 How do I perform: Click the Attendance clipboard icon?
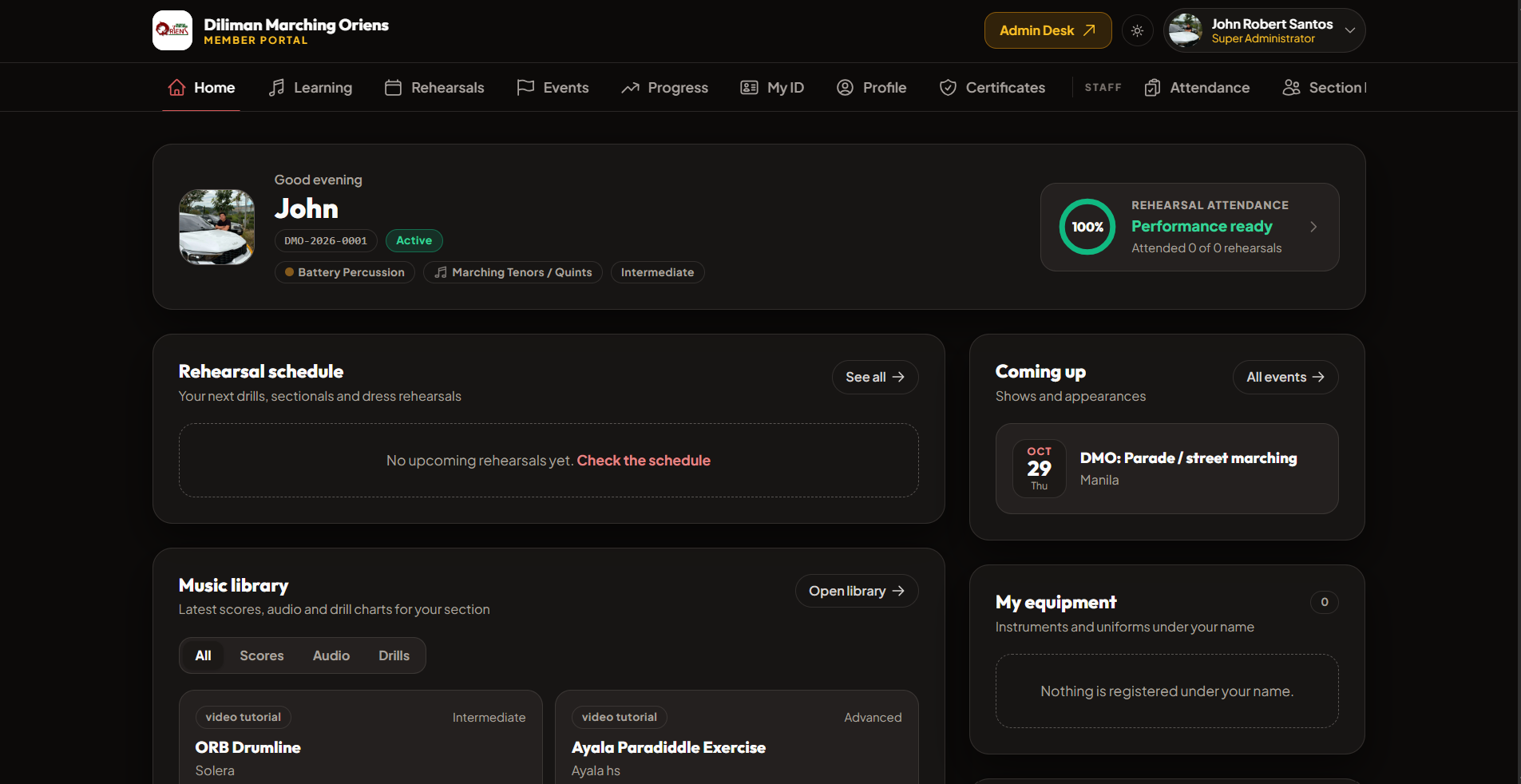1152,87
